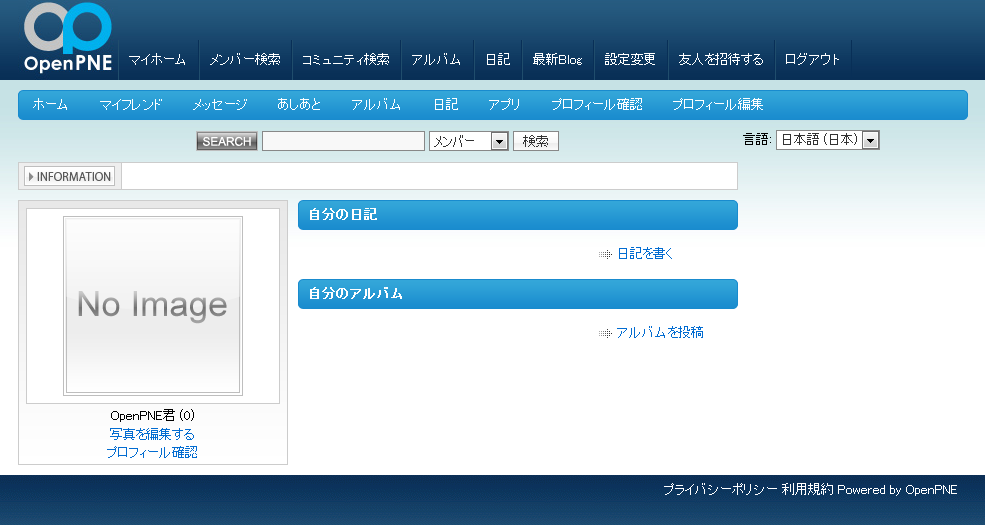Open マイフレンド tab
985x525 pixels.
coord(131,105)
